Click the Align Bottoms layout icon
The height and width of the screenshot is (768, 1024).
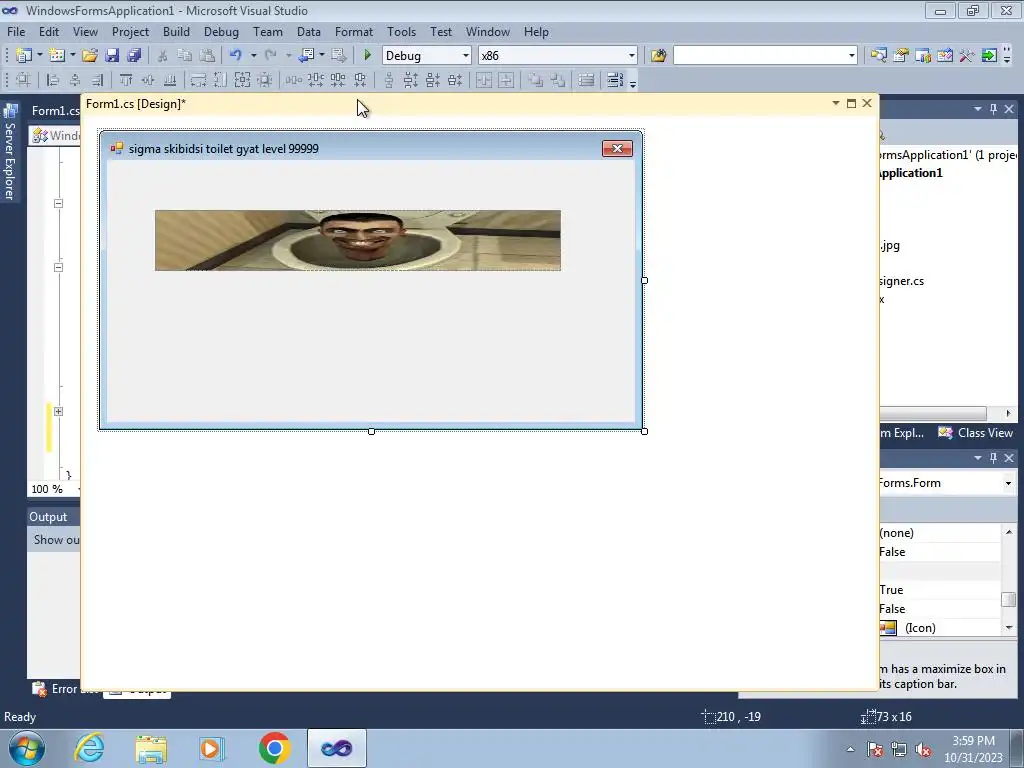pyautogui.click(x=170, y=80)
